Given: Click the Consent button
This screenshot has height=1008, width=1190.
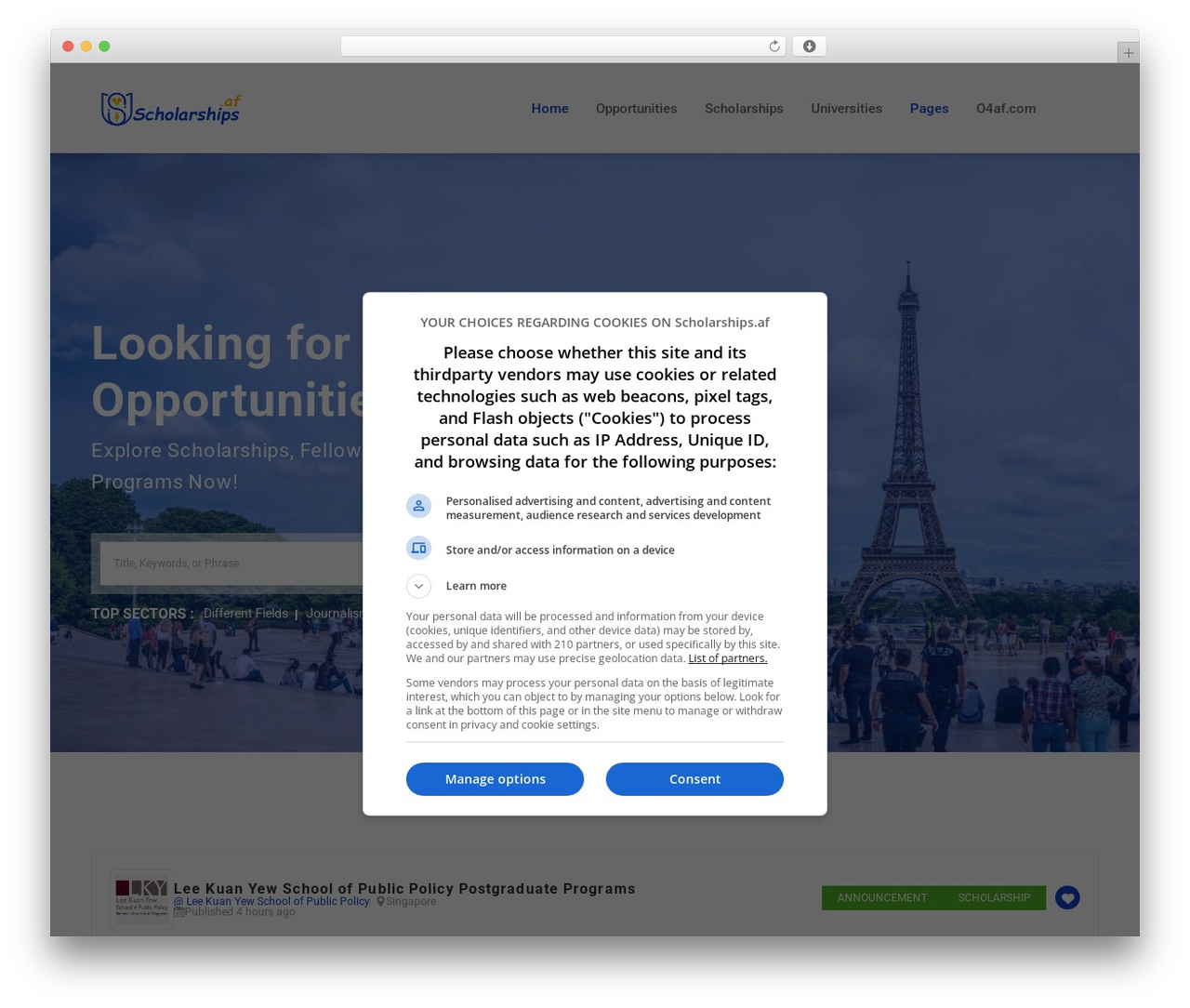Looking at the screenshot, I should (694, 779).
